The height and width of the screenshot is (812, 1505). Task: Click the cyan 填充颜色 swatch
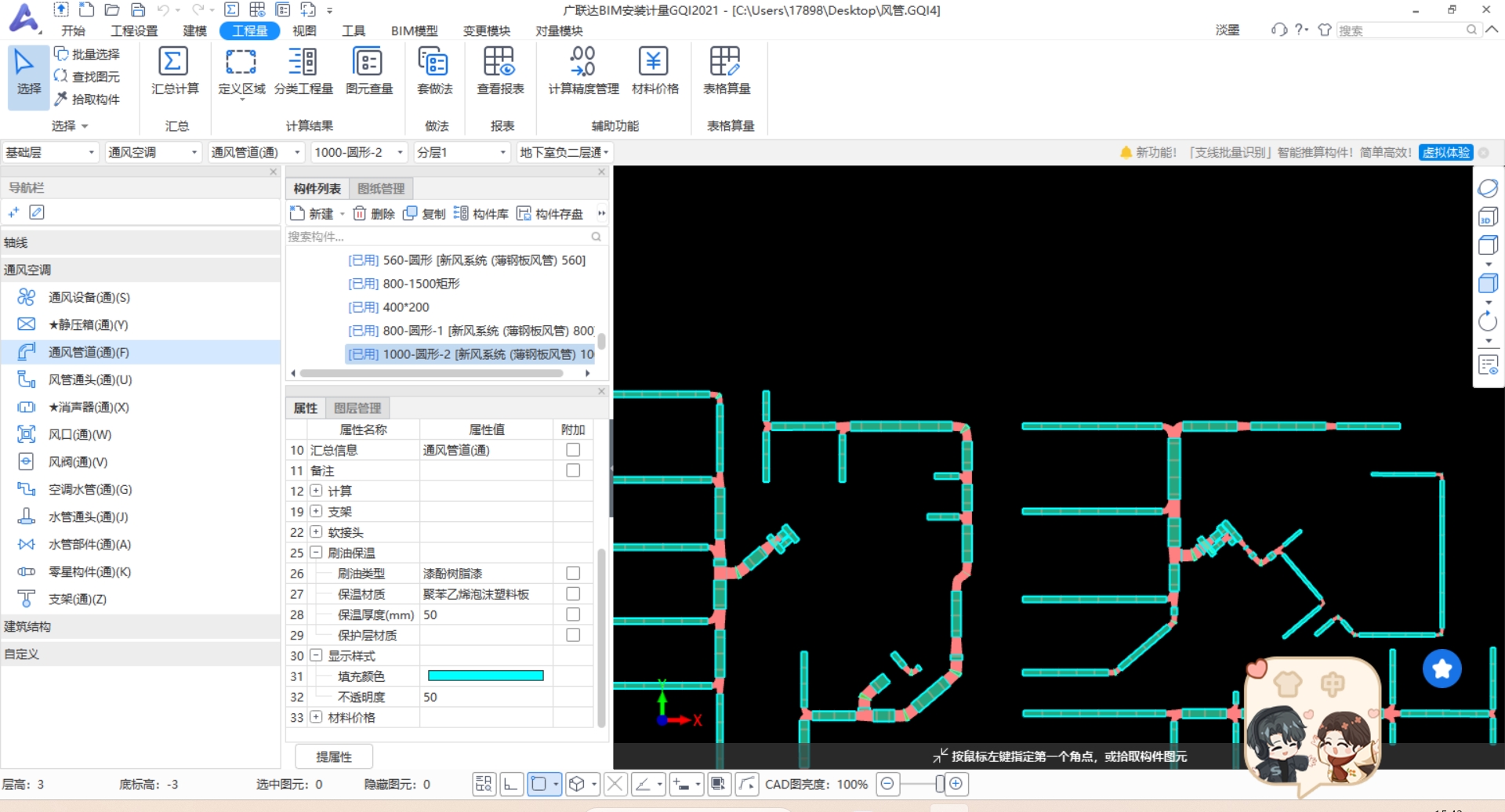[485, 676]
